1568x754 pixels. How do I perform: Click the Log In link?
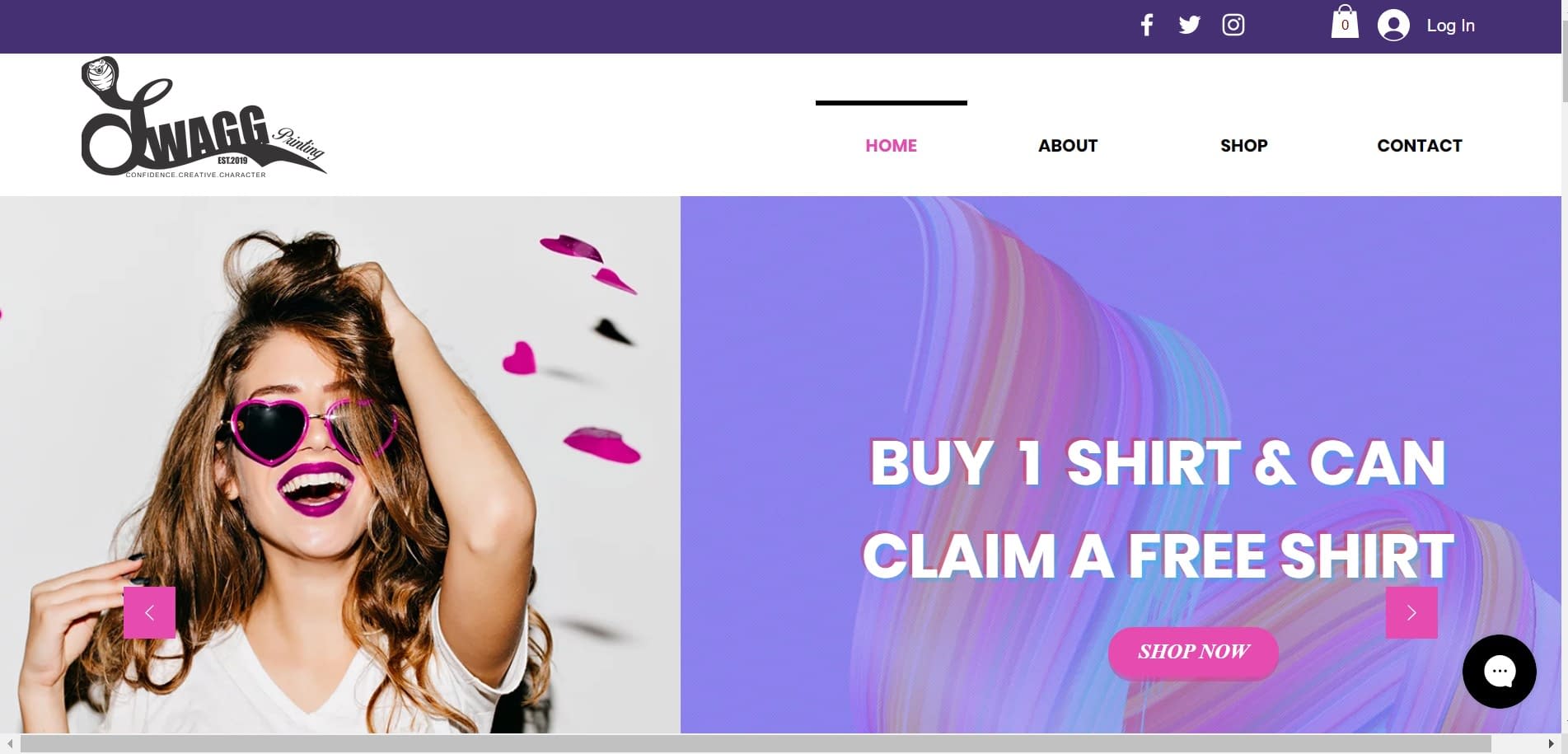click(1450, 26)
